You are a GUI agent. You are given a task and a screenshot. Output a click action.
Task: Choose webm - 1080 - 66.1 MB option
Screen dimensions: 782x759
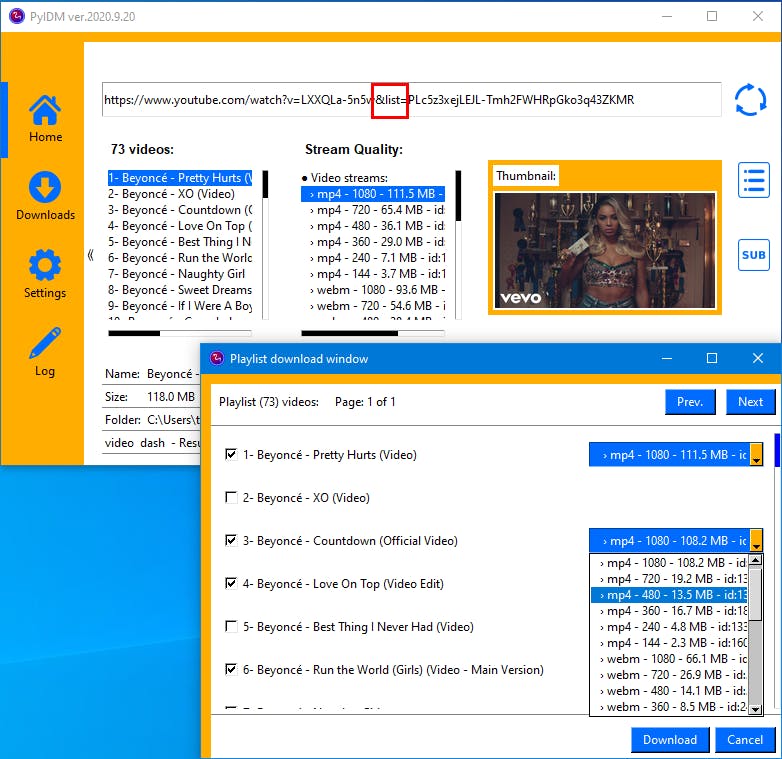click(669, 658)
